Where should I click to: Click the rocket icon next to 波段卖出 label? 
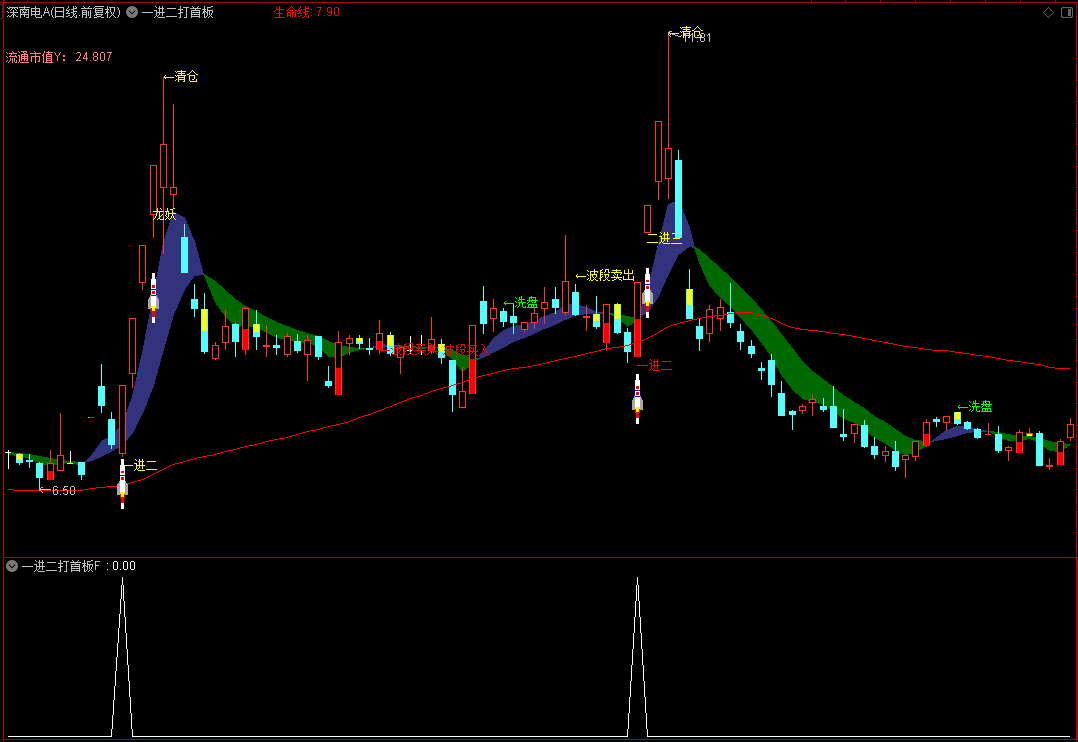click(x=647, y=293)
